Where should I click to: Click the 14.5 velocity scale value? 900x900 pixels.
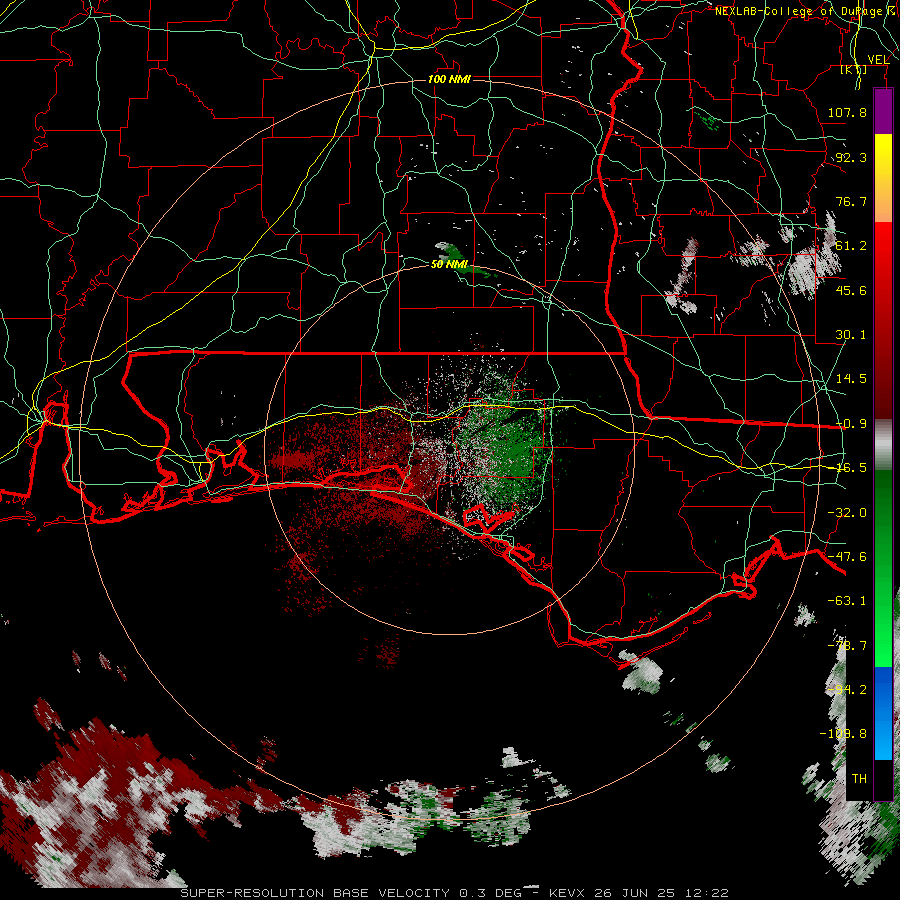point(851,379)
